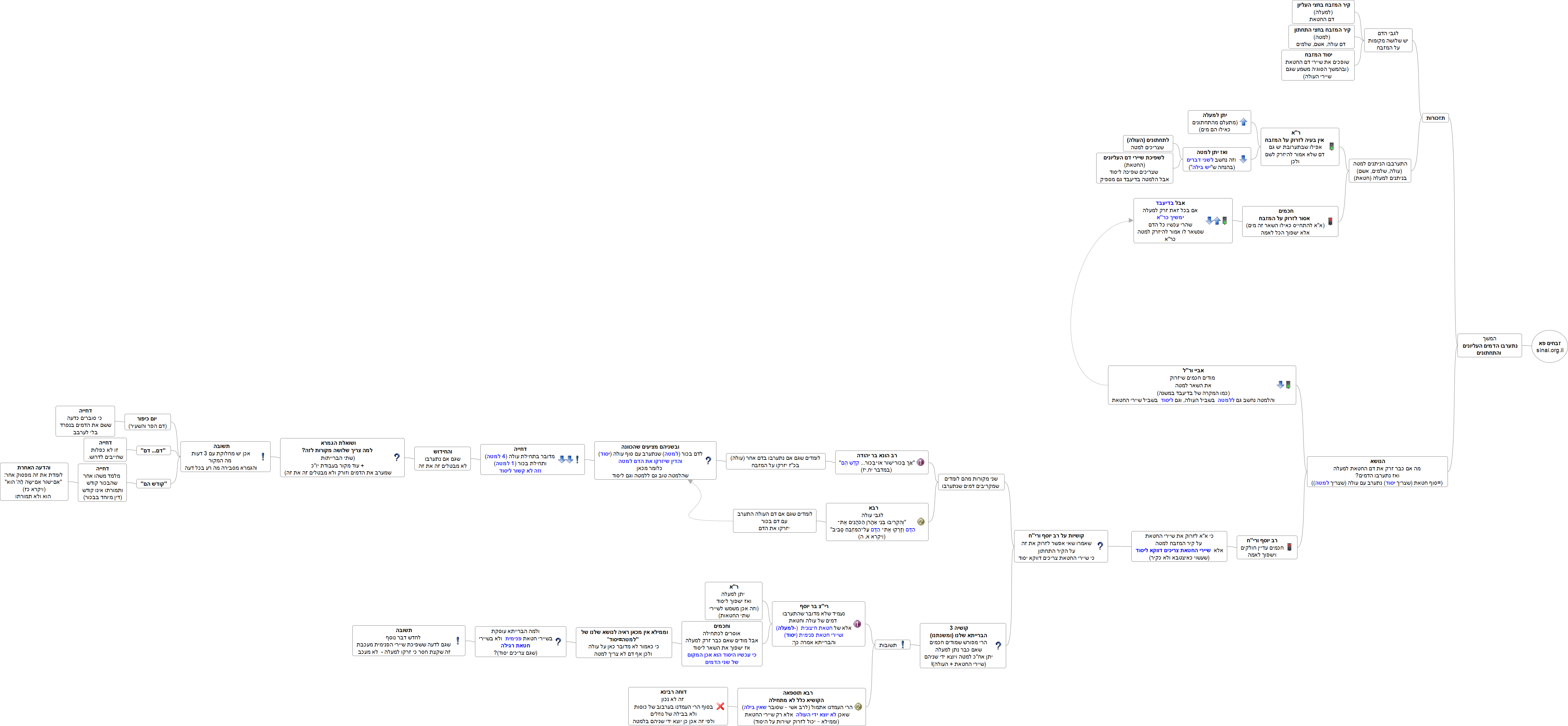Screen dimensions: 1568x726
Task: Click question mark icon in ושואלת הגמרא node
Action: pos(397,457)
